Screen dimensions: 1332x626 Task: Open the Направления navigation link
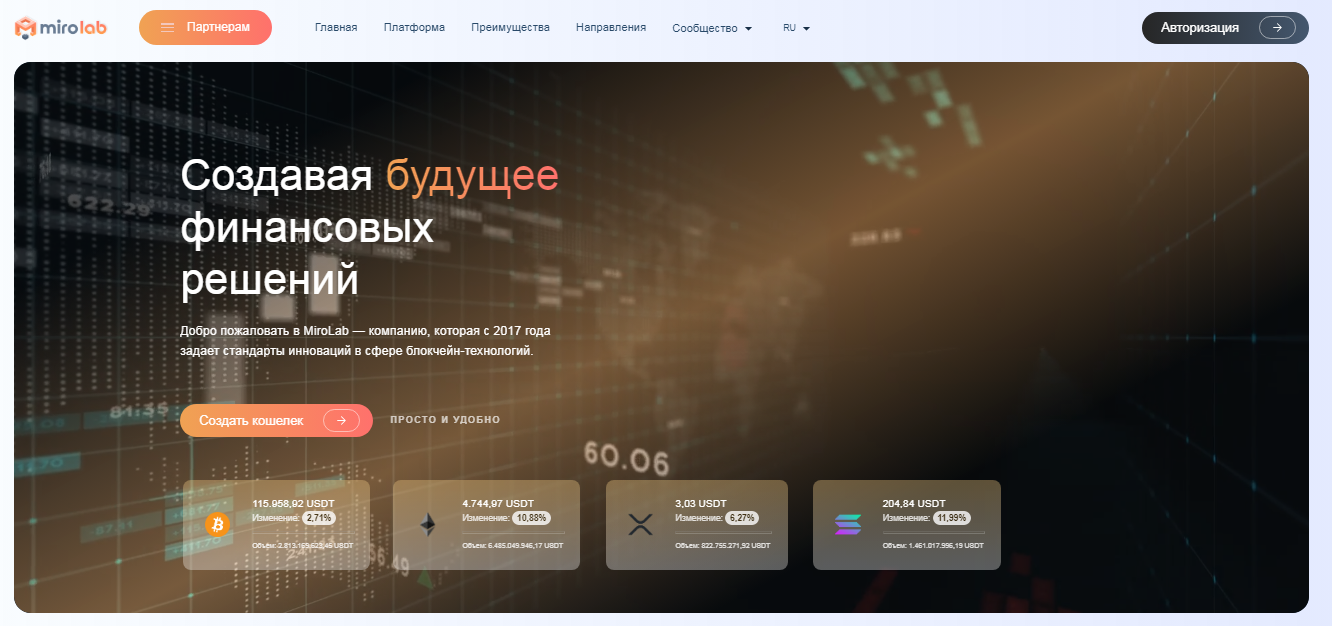pos(611,28)
